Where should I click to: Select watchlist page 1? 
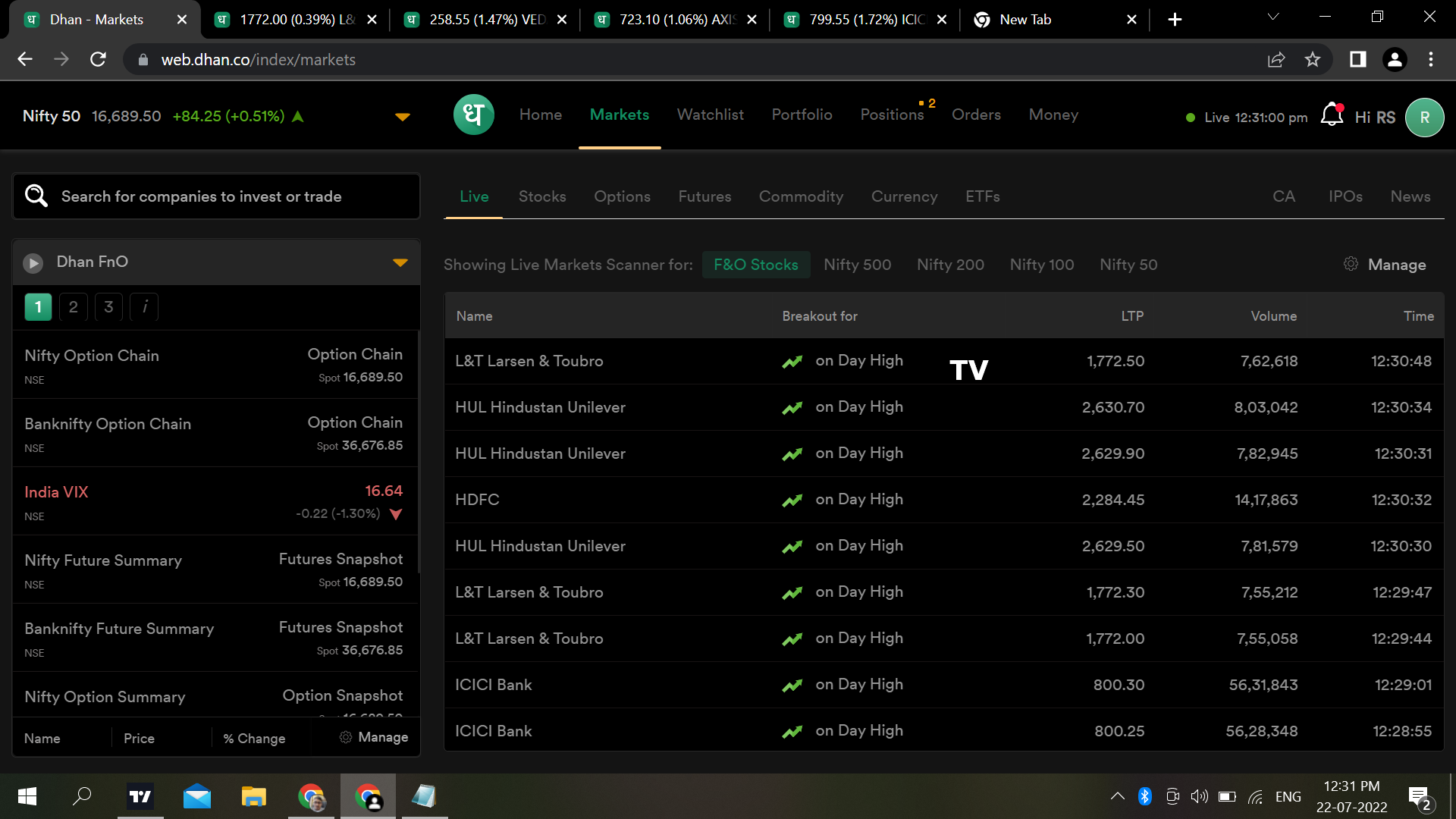[38, 307]
